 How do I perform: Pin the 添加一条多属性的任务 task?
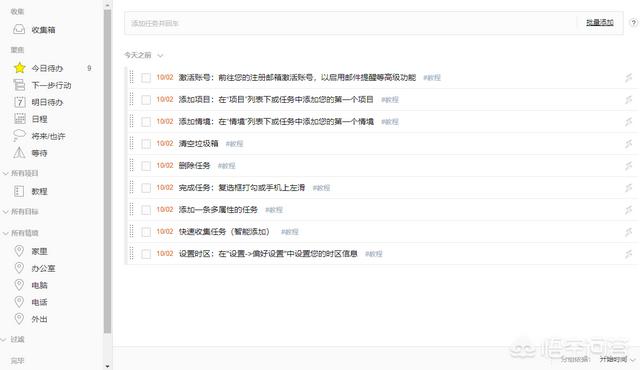629,210
